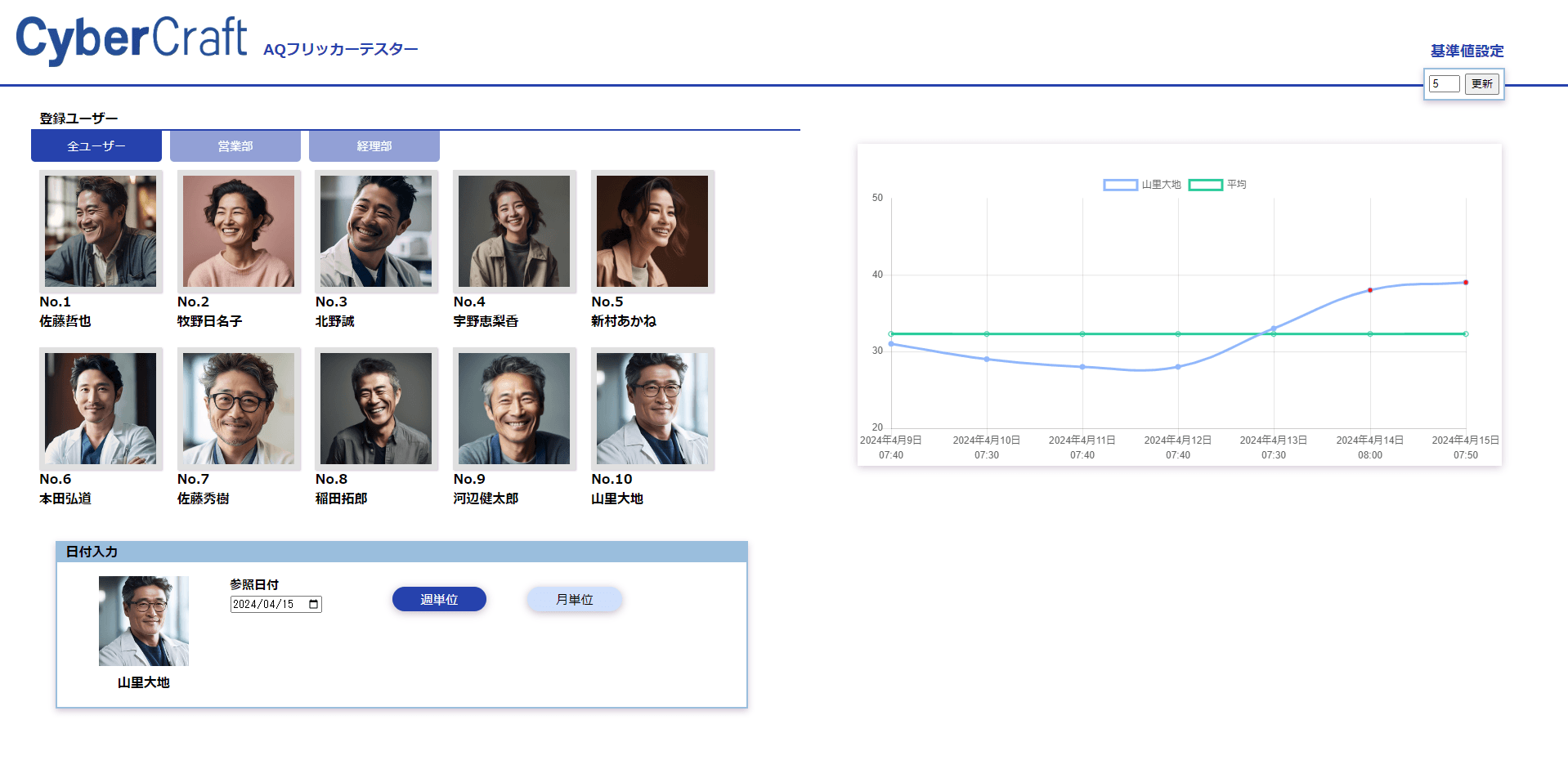Toggle 山里大地 series in chart legend
Viewport: 1568px width, 769px height.
1142,185
